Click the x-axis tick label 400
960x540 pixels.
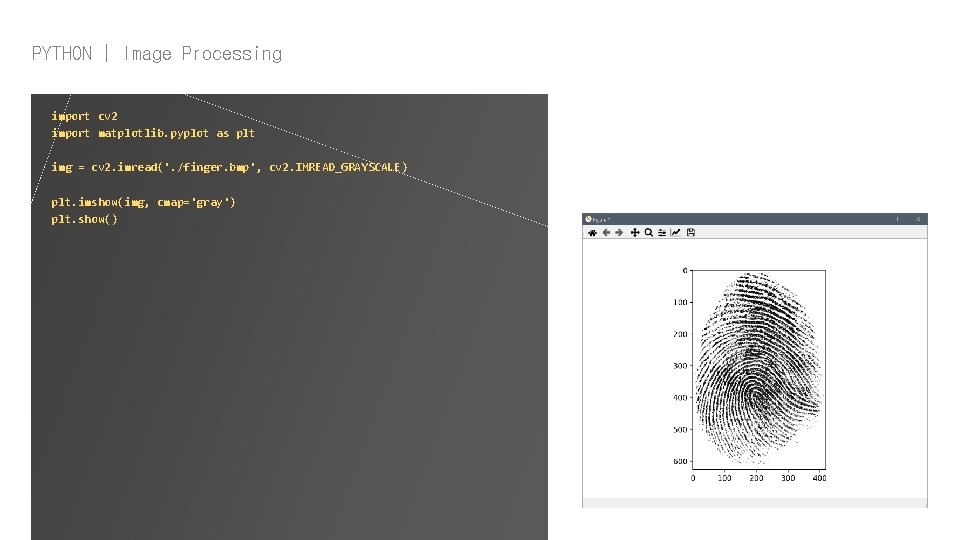[819, 478]
